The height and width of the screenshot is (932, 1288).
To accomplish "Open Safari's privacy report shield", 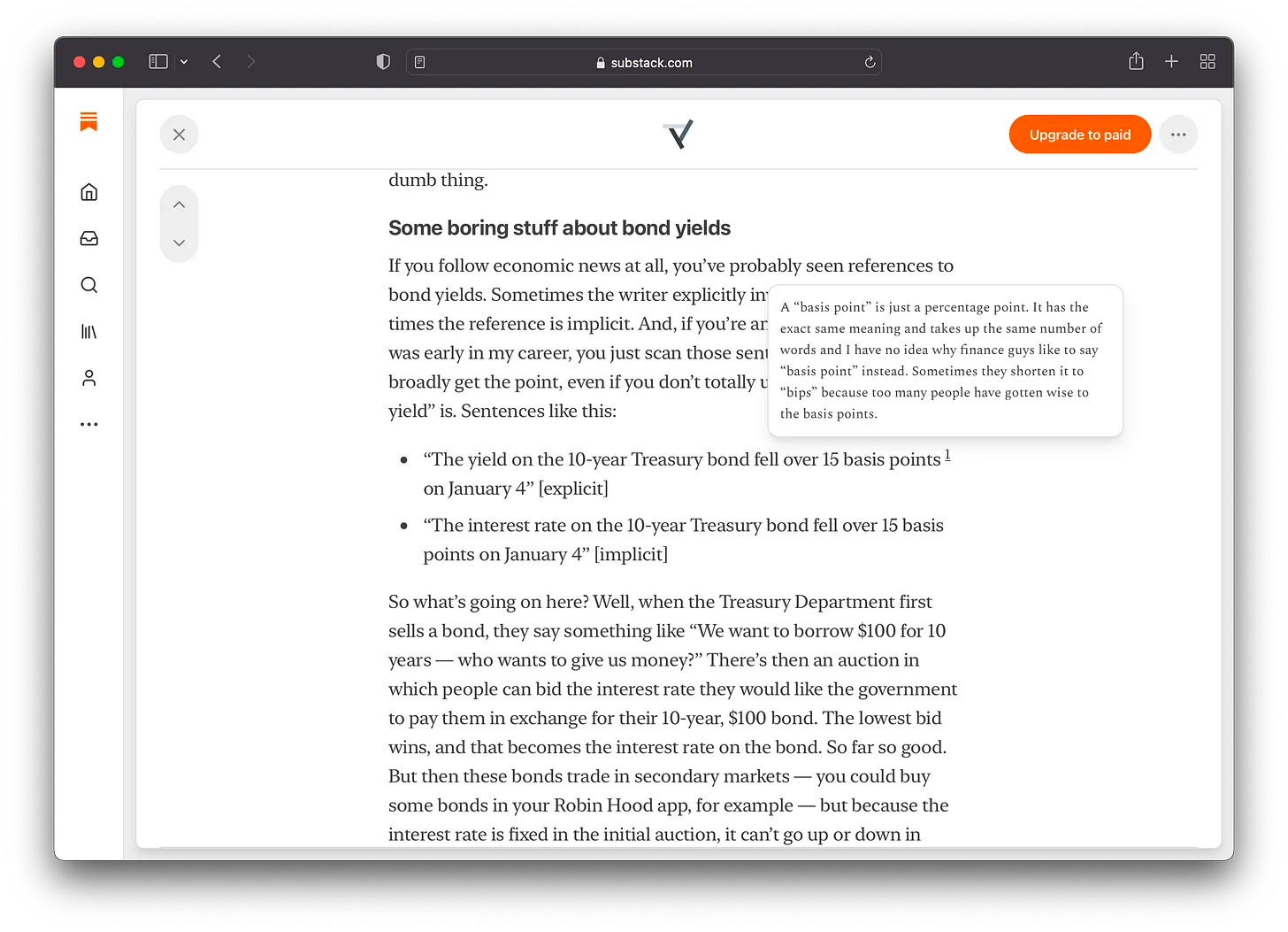I will coord(383,61).
